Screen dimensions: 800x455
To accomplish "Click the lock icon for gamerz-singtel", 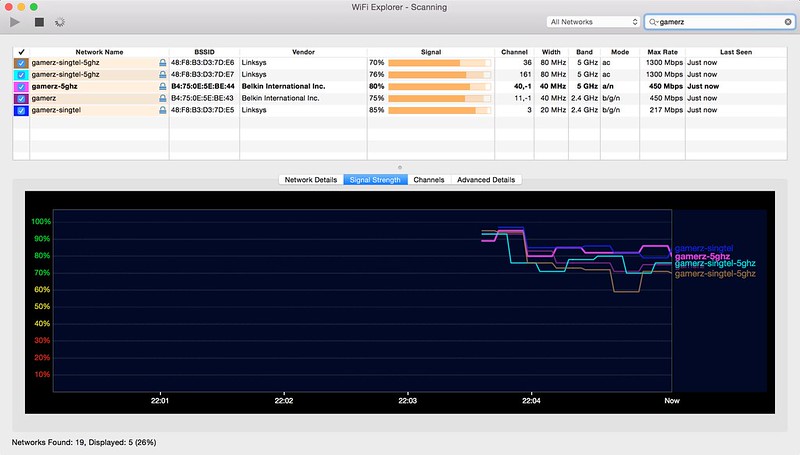I will coord(162,110).
